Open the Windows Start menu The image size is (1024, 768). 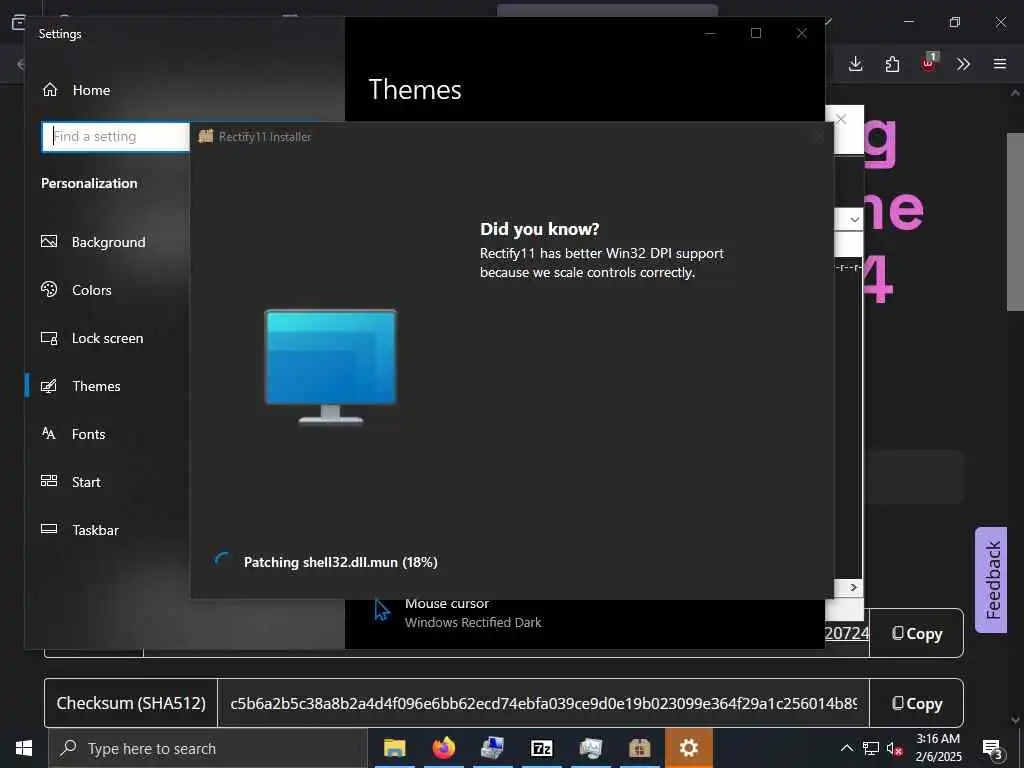[x=24, y=748]
